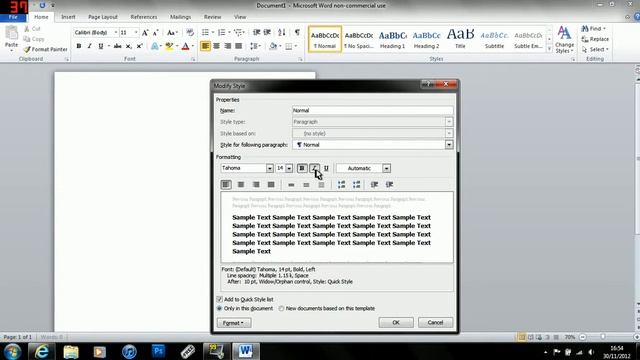Open Photoshop from the taskbar
The width and height of the screenshot is (640, 360).
click(158, 351)
